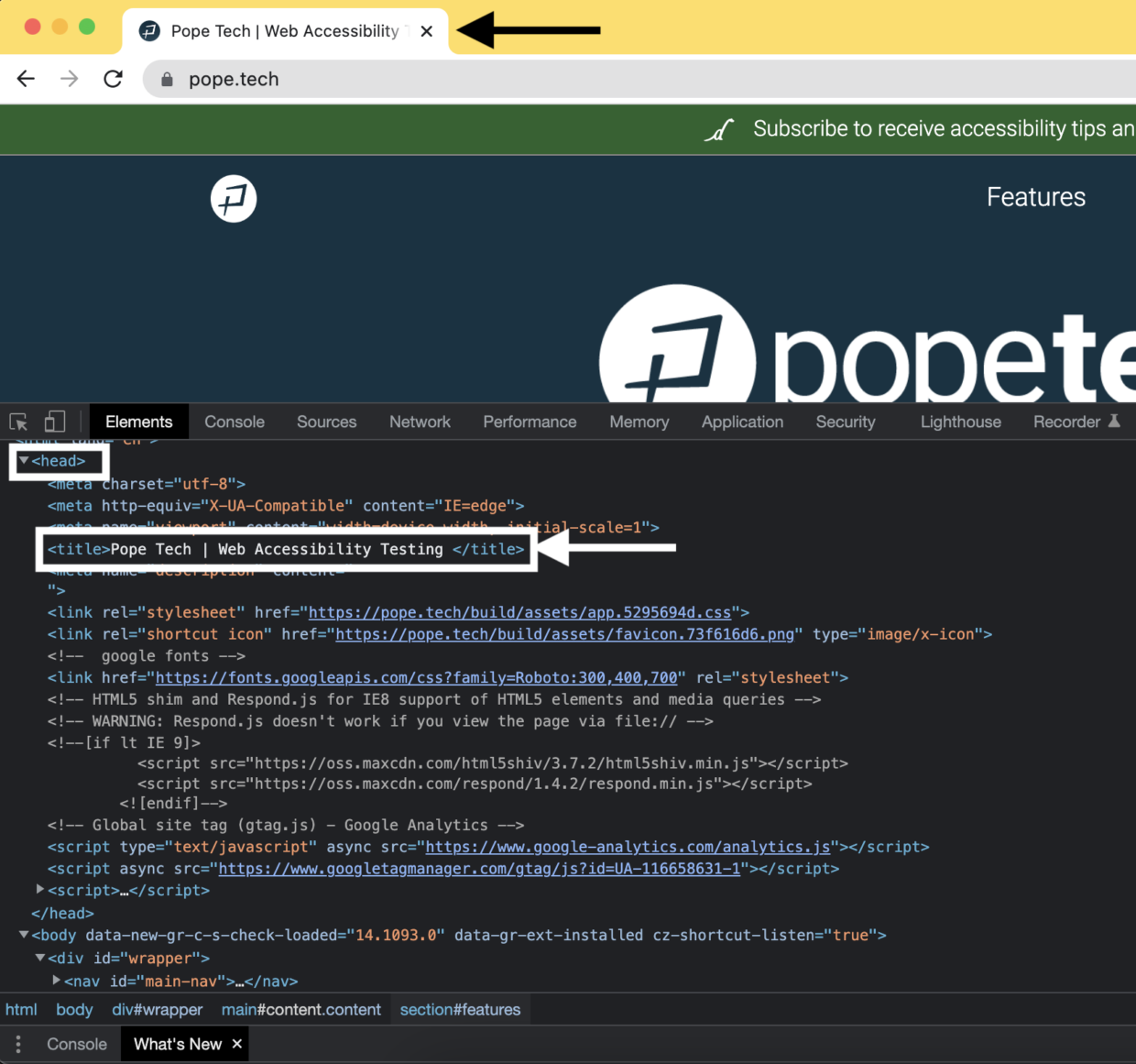This screenshot has width=1136, height=1064.
Task: Open the app.5295694d.css stylesheet link
Action: click(x=520, y=612)
